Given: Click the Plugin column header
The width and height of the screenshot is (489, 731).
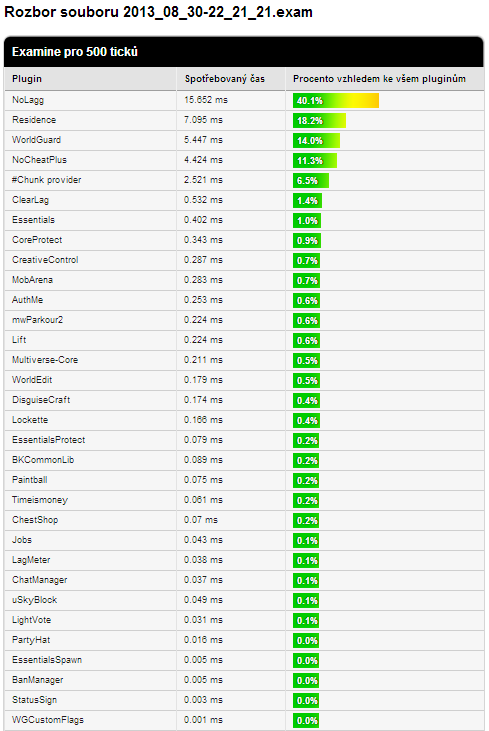Looking at the screenshot, I should (90, 79).
